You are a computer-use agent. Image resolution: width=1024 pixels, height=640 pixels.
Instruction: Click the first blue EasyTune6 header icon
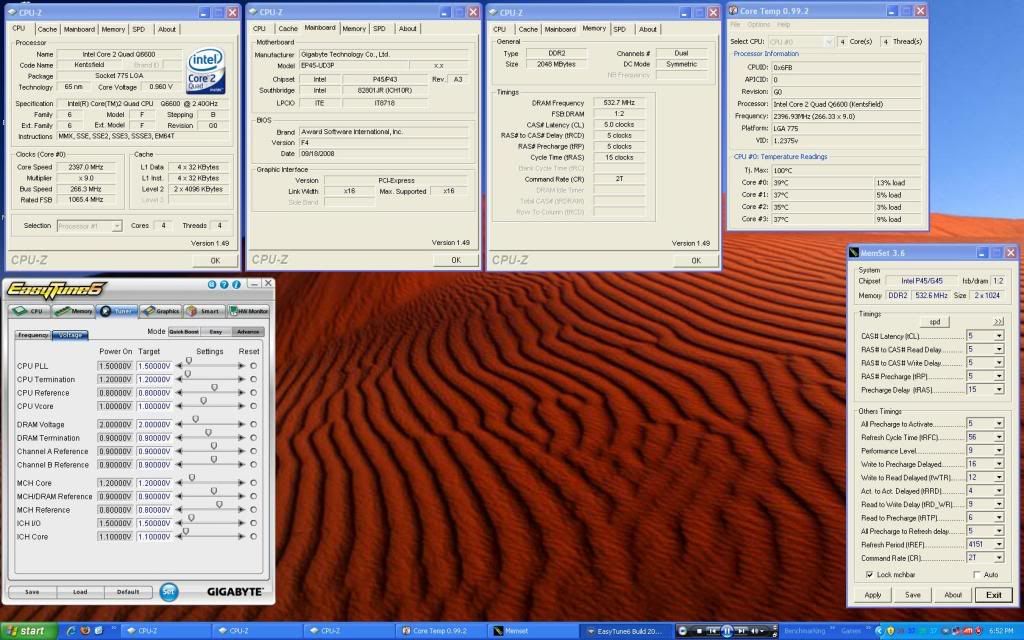(x=212, y=285)
